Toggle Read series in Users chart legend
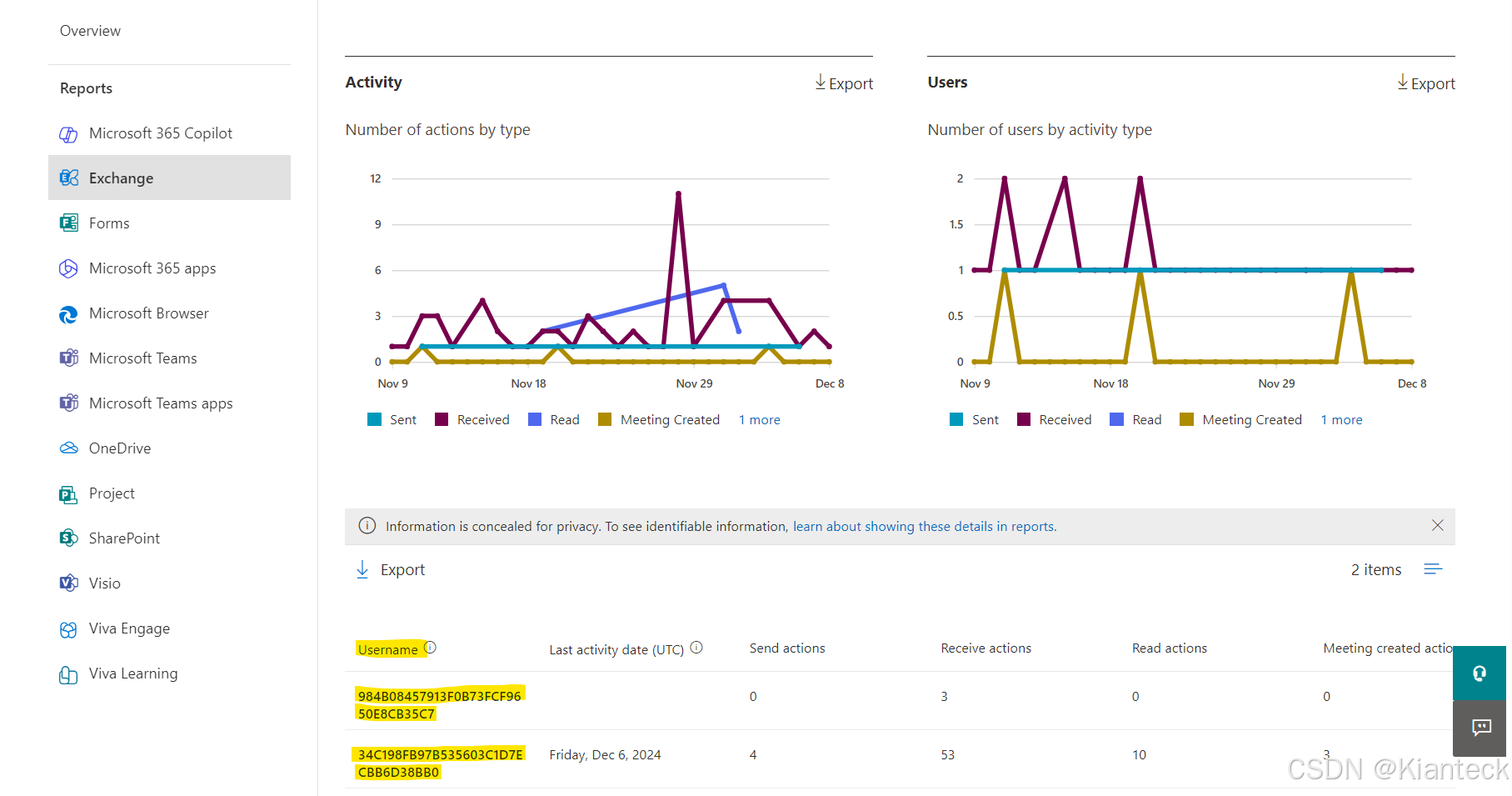This screenshot has width=1512, height=796. (1136, 420)
